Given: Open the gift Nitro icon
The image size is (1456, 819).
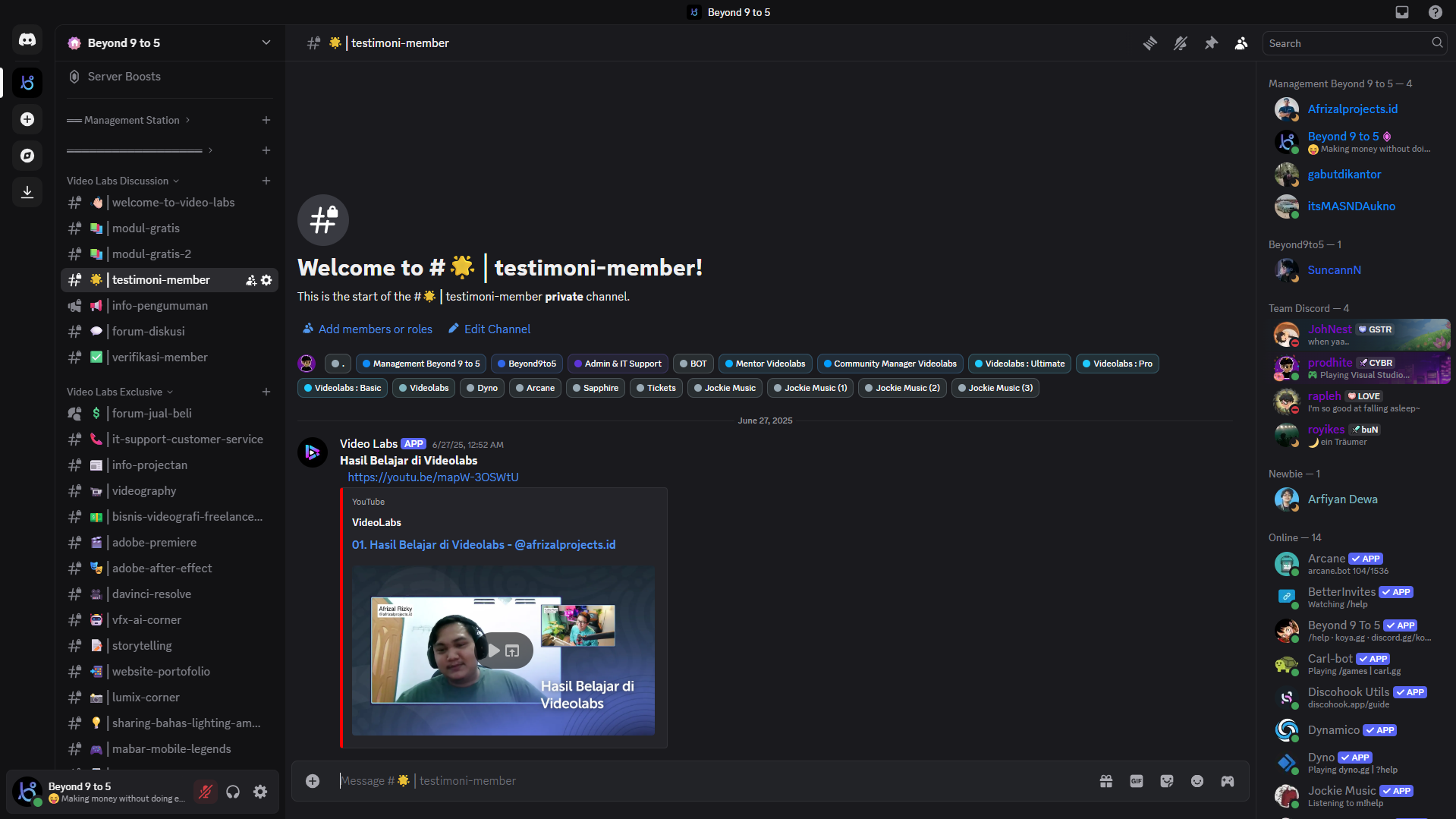Looking at the screenshot, I should coord(1106,781).
